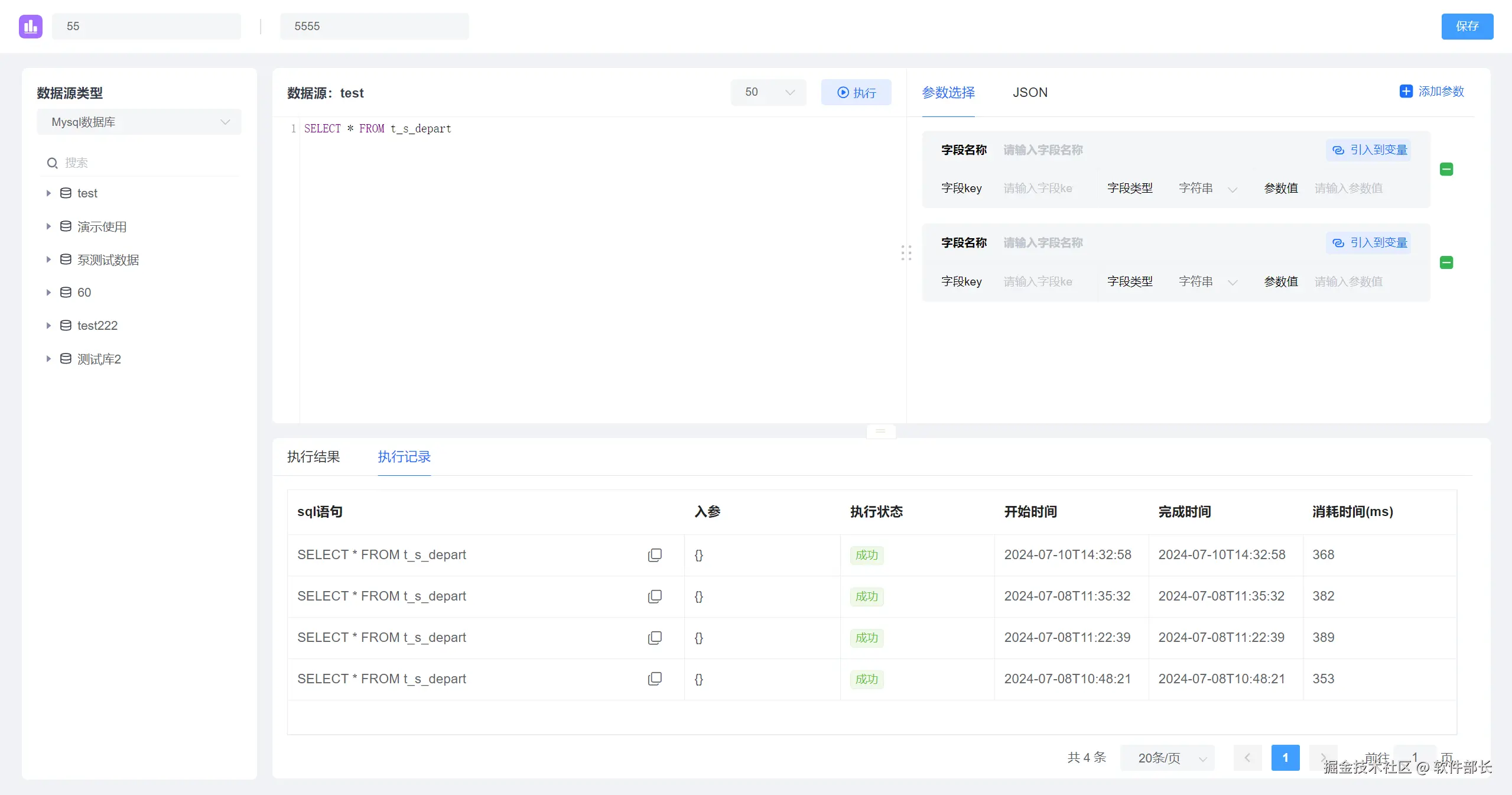Copy the SQL in the last record row
1512x795 pixels.
654,679
